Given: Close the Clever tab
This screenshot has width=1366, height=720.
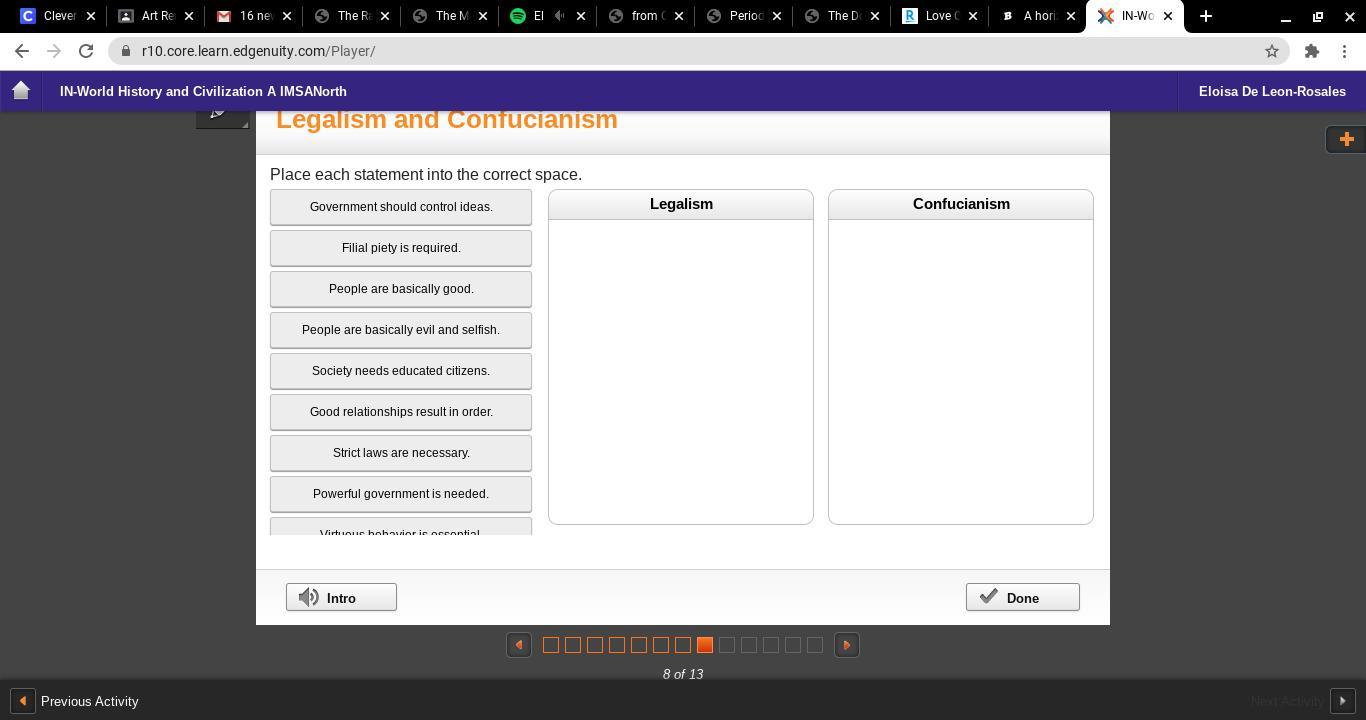Looking at the screenshot, I should (x=90, y=16).
